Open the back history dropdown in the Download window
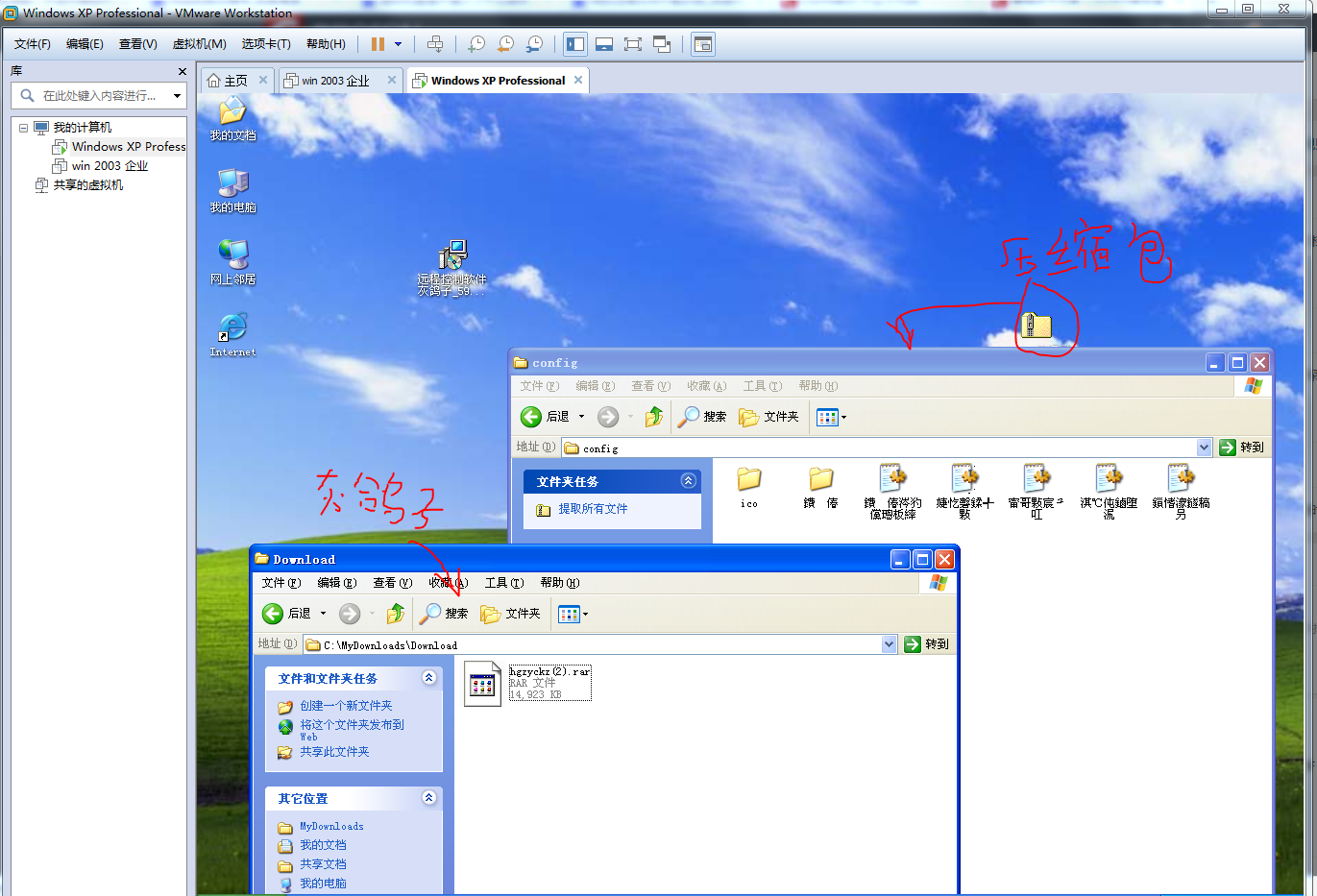 click(323, 614)
